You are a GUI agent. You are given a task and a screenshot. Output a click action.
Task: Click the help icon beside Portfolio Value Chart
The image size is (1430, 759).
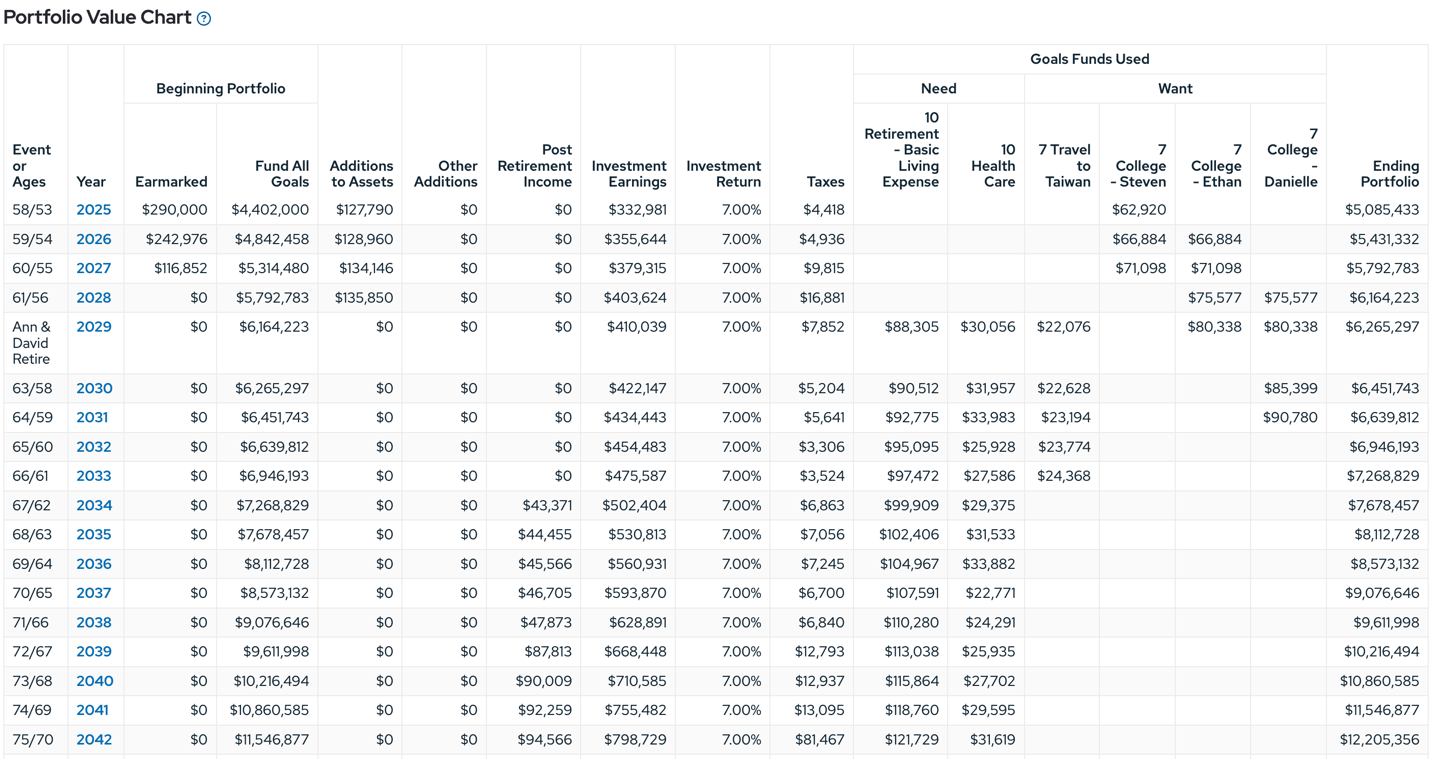coord(204,19)
